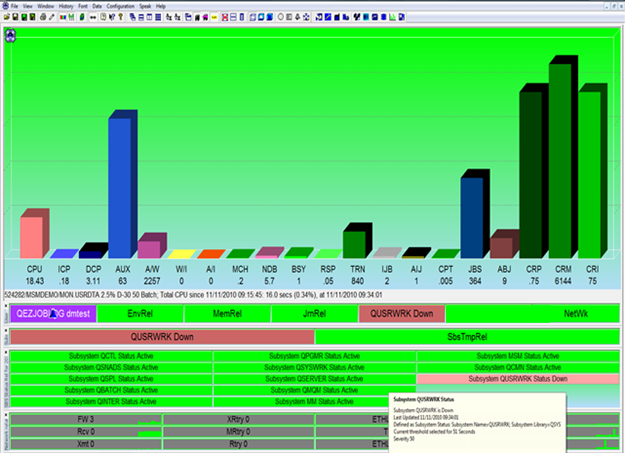The width and height of the screenshot is (625, 453).
Task: Click the key icon in toolbar
Action: point(121,16)
